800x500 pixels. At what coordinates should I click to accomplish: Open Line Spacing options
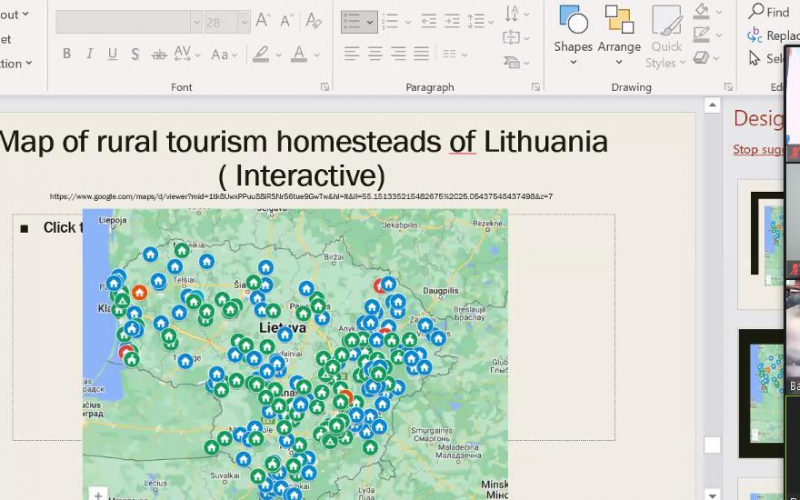(x=480, y=21)
